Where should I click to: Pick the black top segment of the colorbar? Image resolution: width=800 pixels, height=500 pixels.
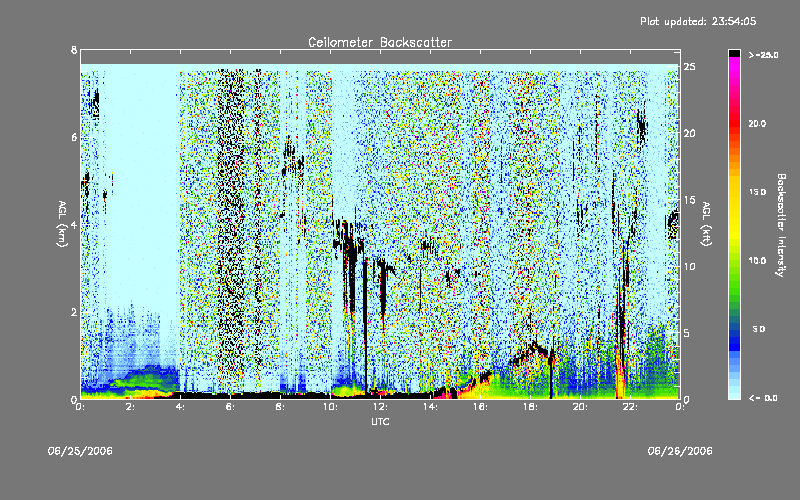pos(734,53)
